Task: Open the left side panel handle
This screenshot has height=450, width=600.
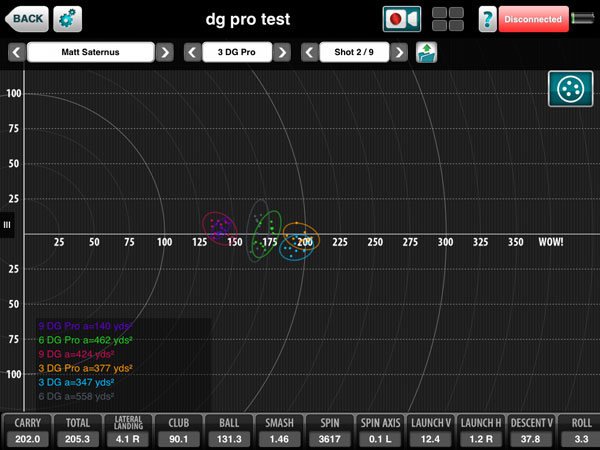Action: click(x=6, y=225)
